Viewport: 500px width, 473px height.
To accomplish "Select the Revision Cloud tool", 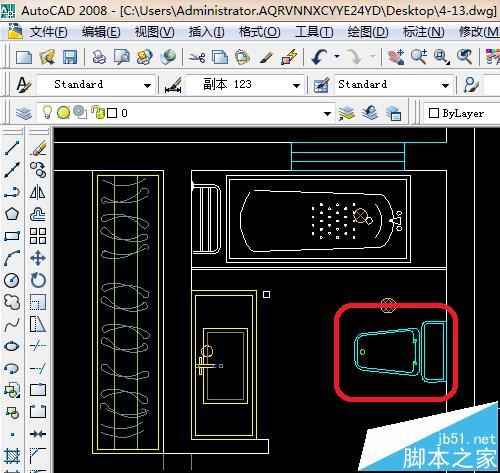I will (12, 302).
